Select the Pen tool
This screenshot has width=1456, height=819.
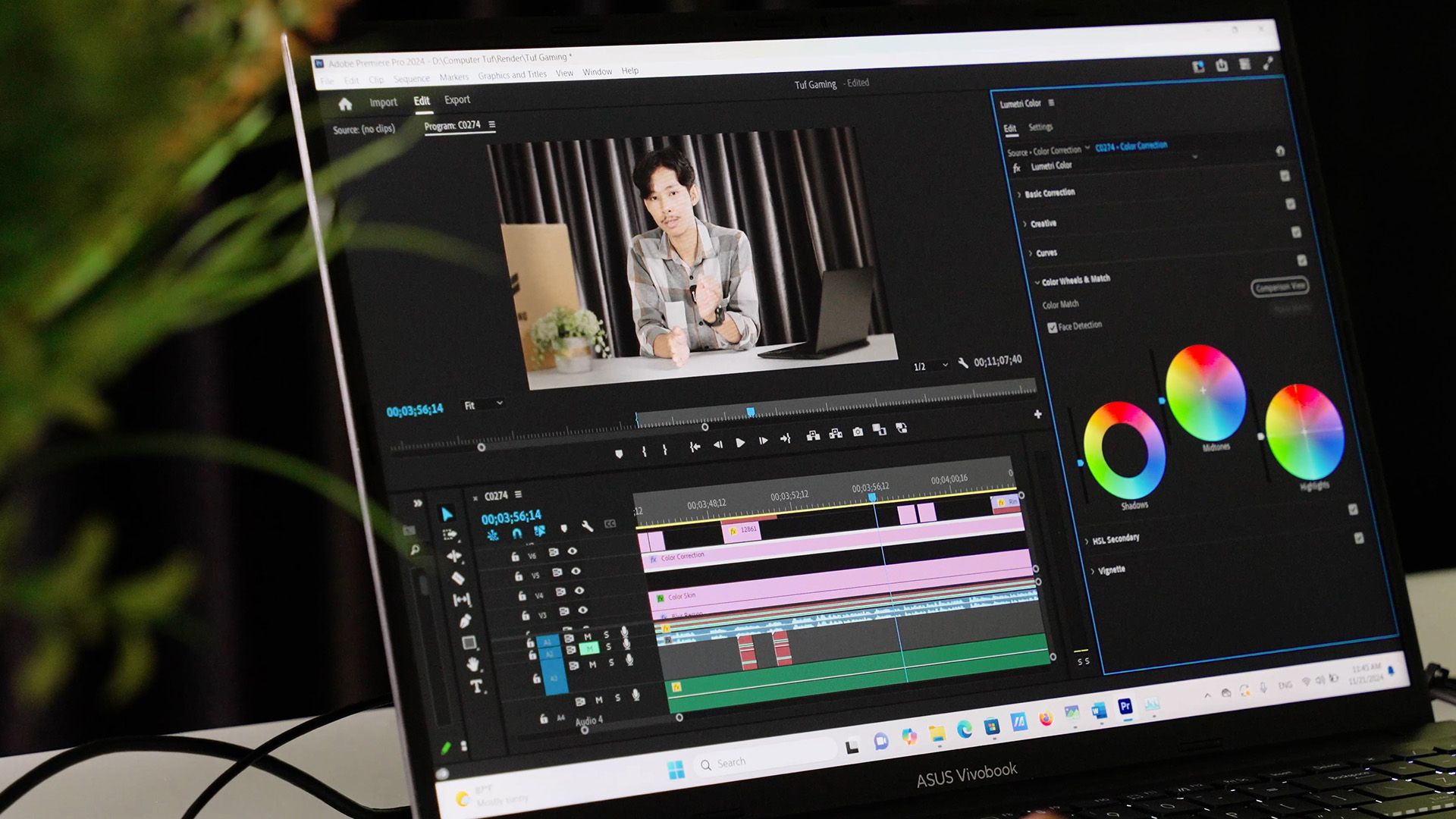coord(466,621)
